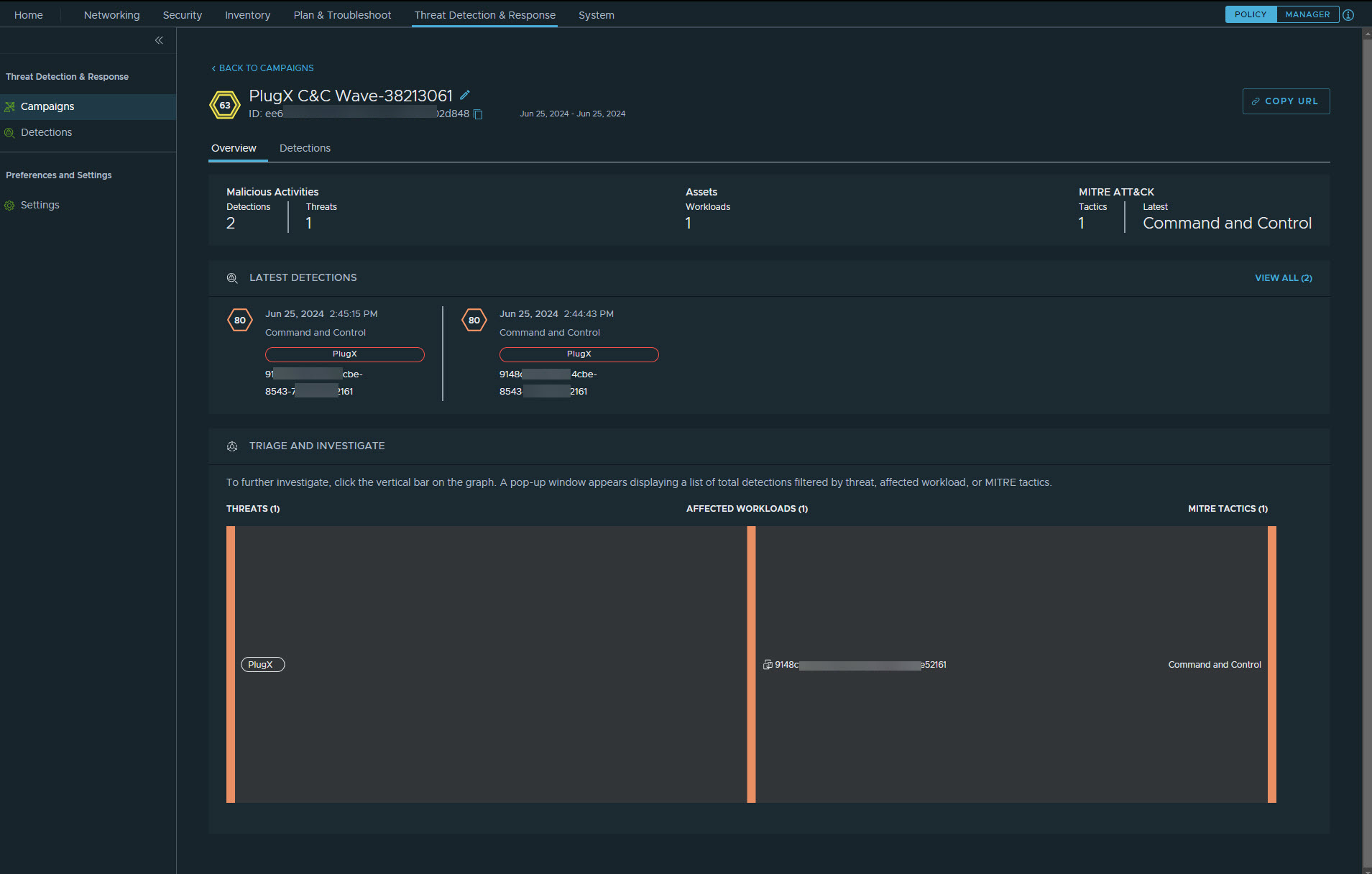This screenshot has width=1372, height=874.
Task: Click the edit pencil next to campaign name
Action: click(465, 95)
